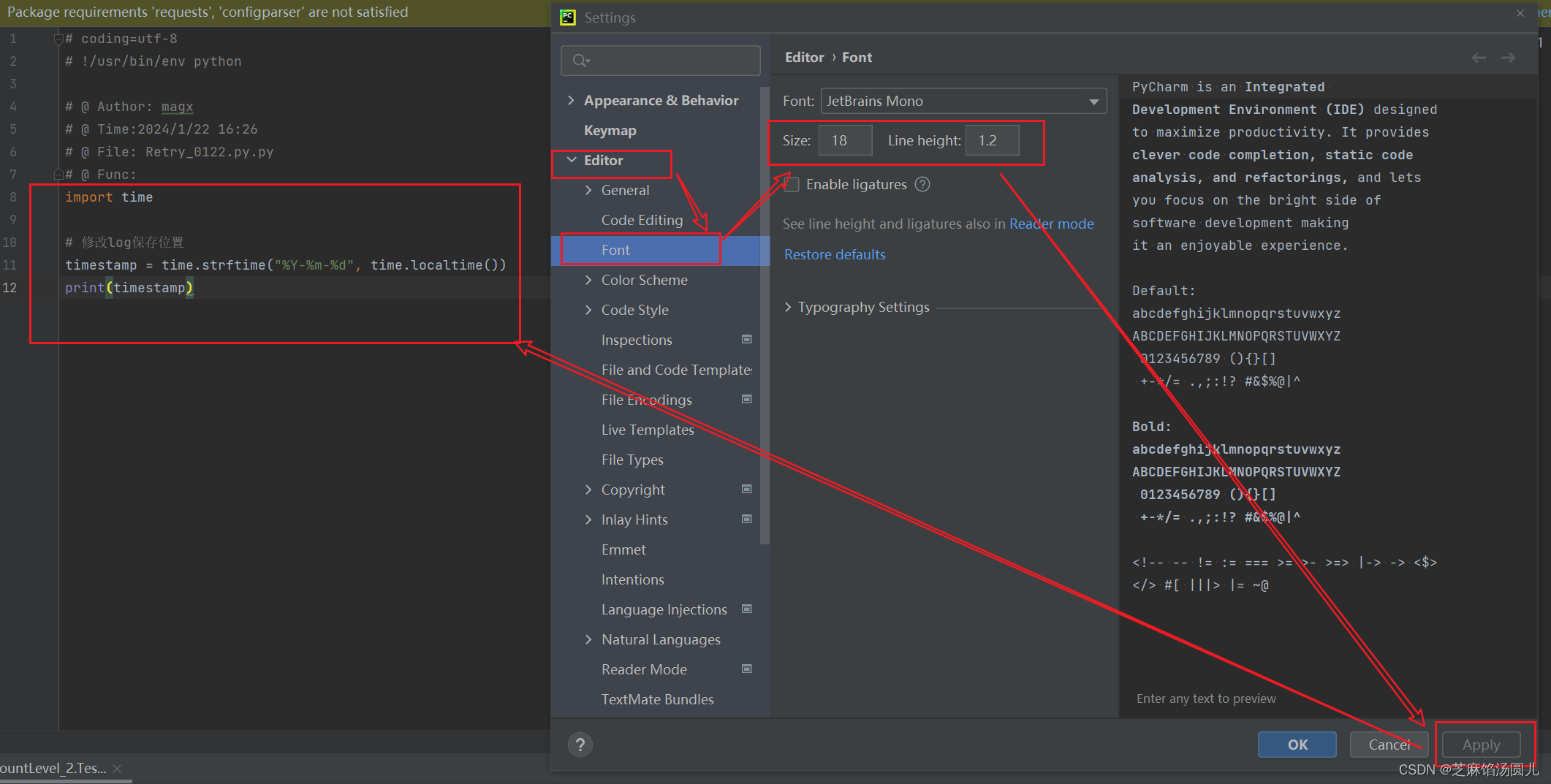Viewport: 1551px width, 784px height.
Task: Expand Typography Settings section
Action: (788, 307)
